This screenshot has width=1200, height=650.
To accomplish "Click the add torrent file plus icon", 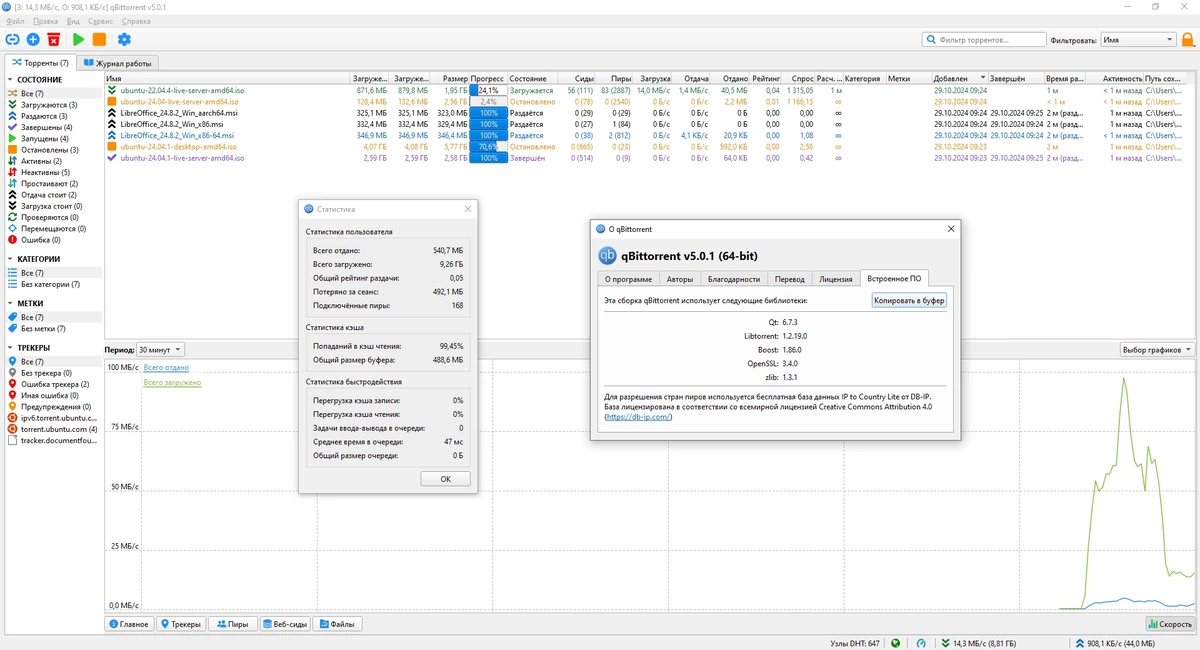I will click(x=33, y=39).
